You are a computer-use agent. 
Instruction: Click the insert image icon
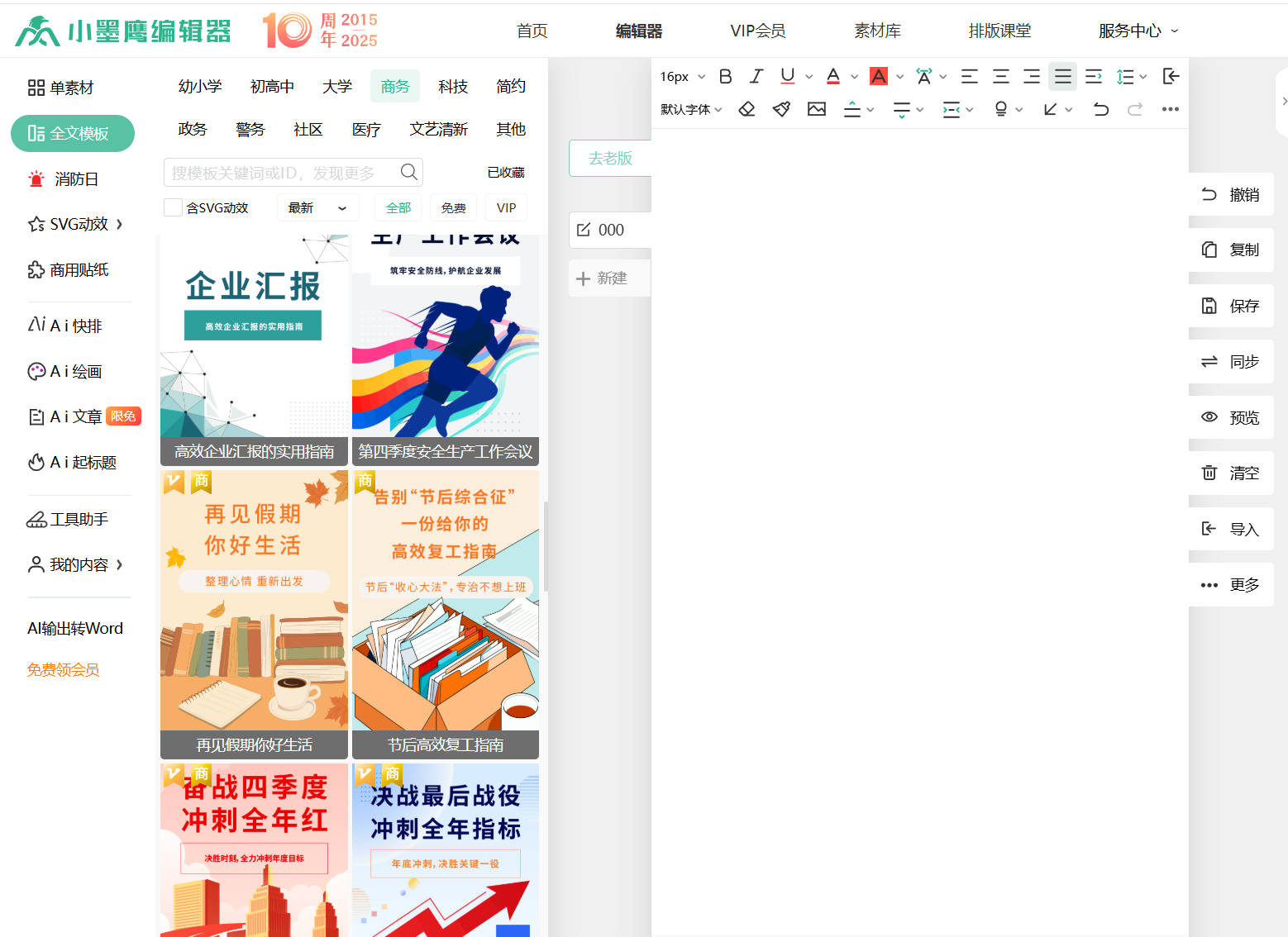coord(817,109)
